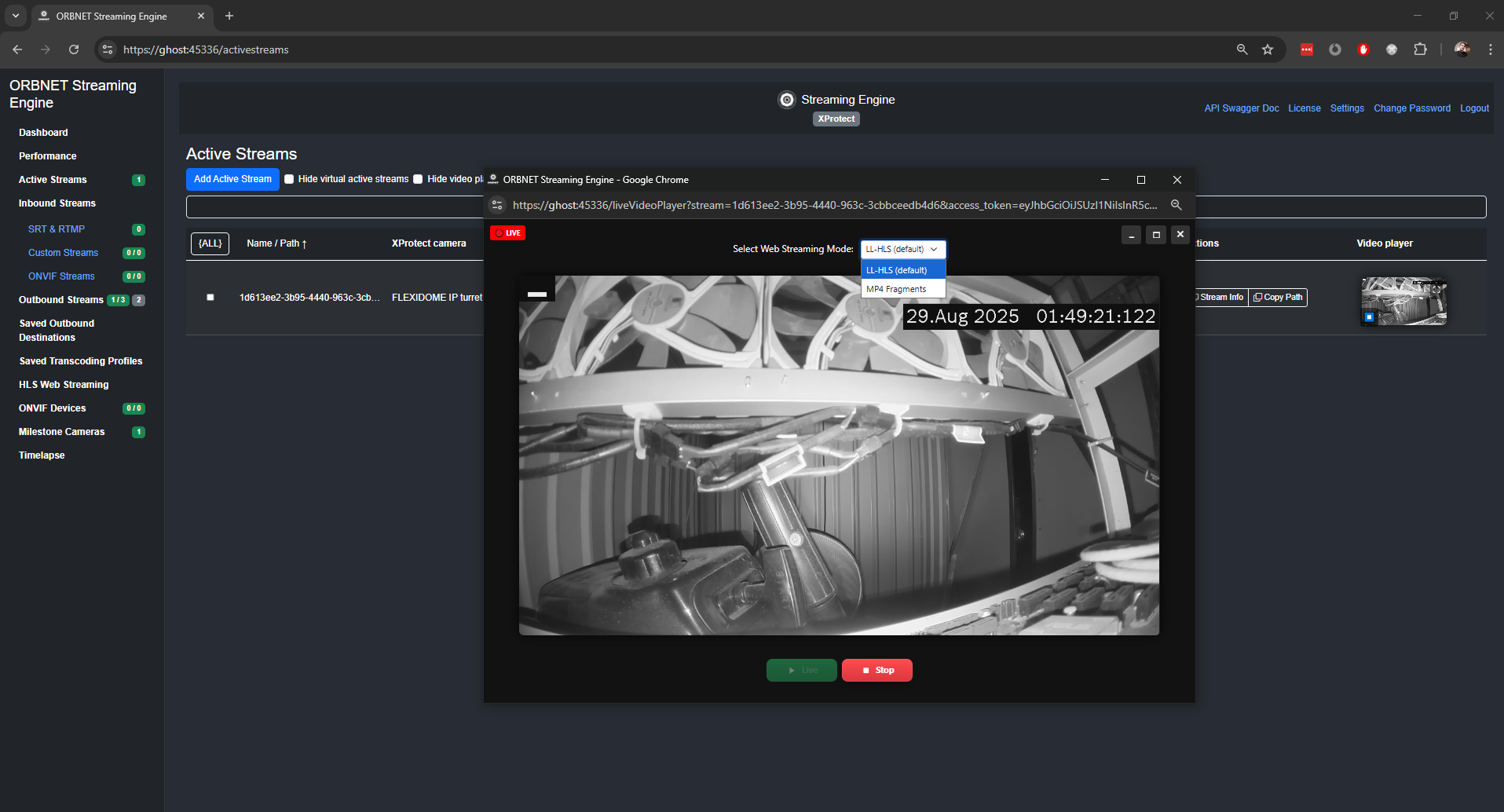Screen dimensions: 1504x812
Task: Minimize the embedded video player panel
Action: coord(1131,235)
